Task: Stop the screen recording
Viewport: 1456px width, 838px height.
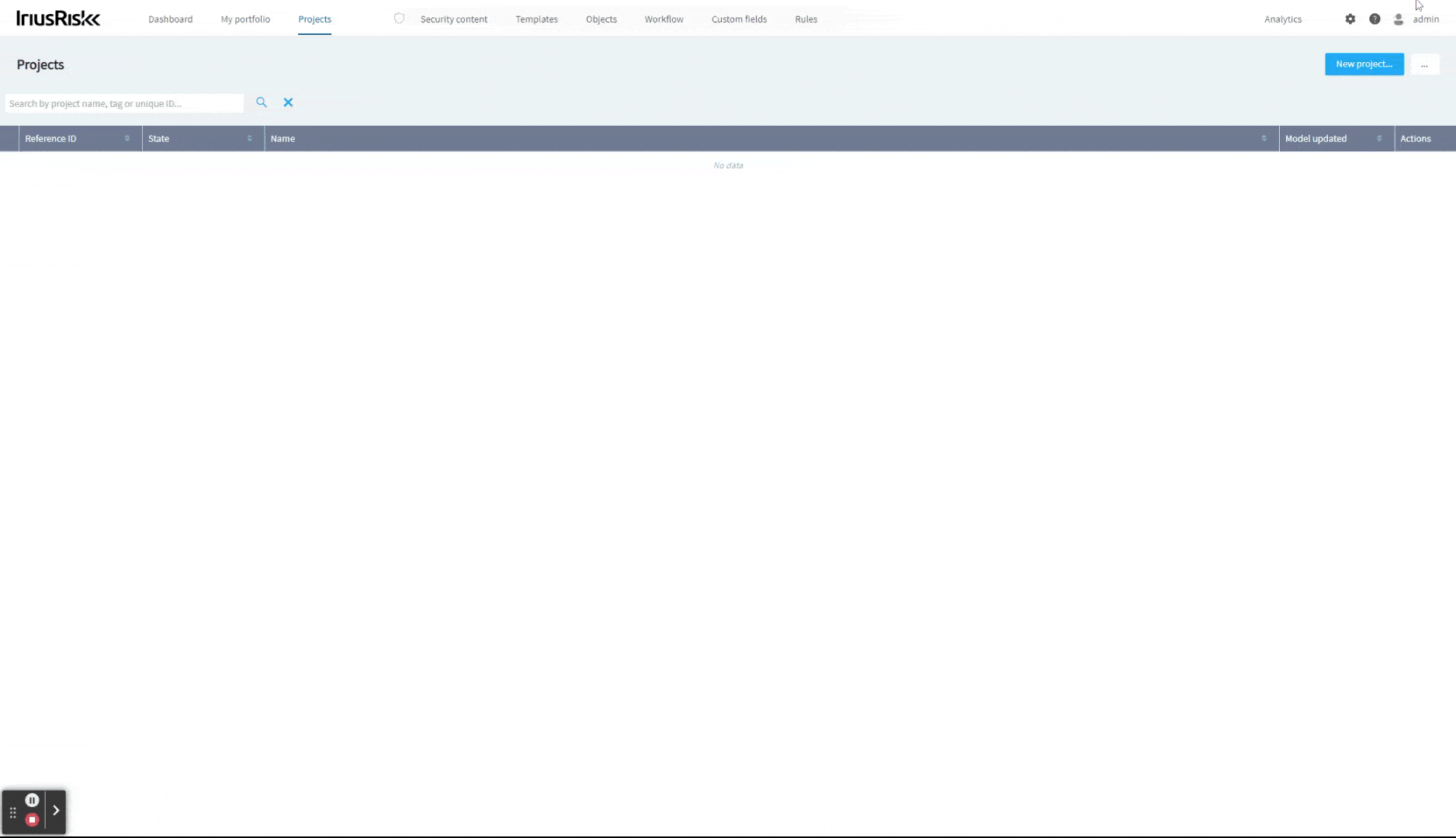Action: coord(32,819)
